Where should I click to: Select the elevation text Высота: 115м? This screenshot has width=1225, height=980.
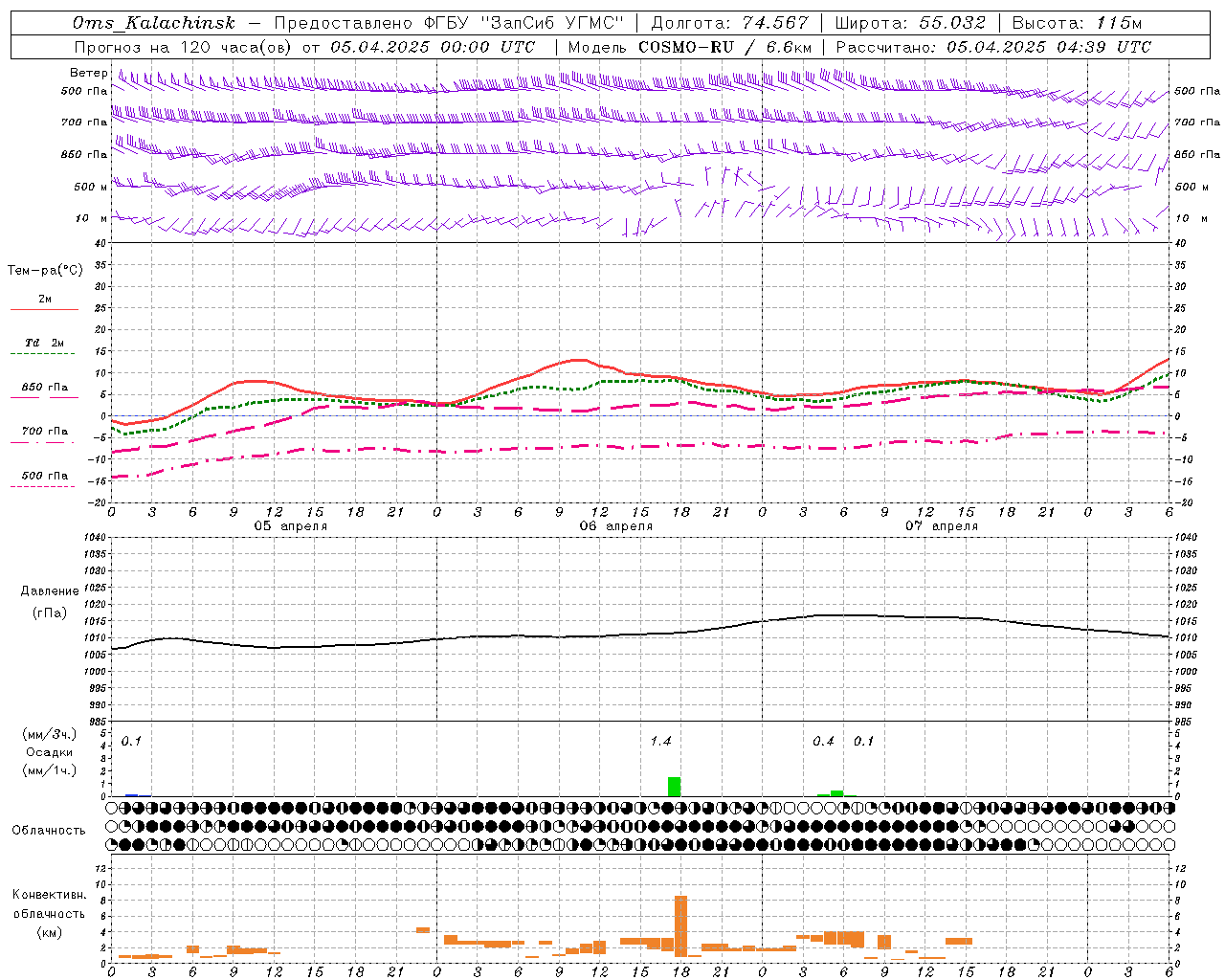(x=1077, y=23)
